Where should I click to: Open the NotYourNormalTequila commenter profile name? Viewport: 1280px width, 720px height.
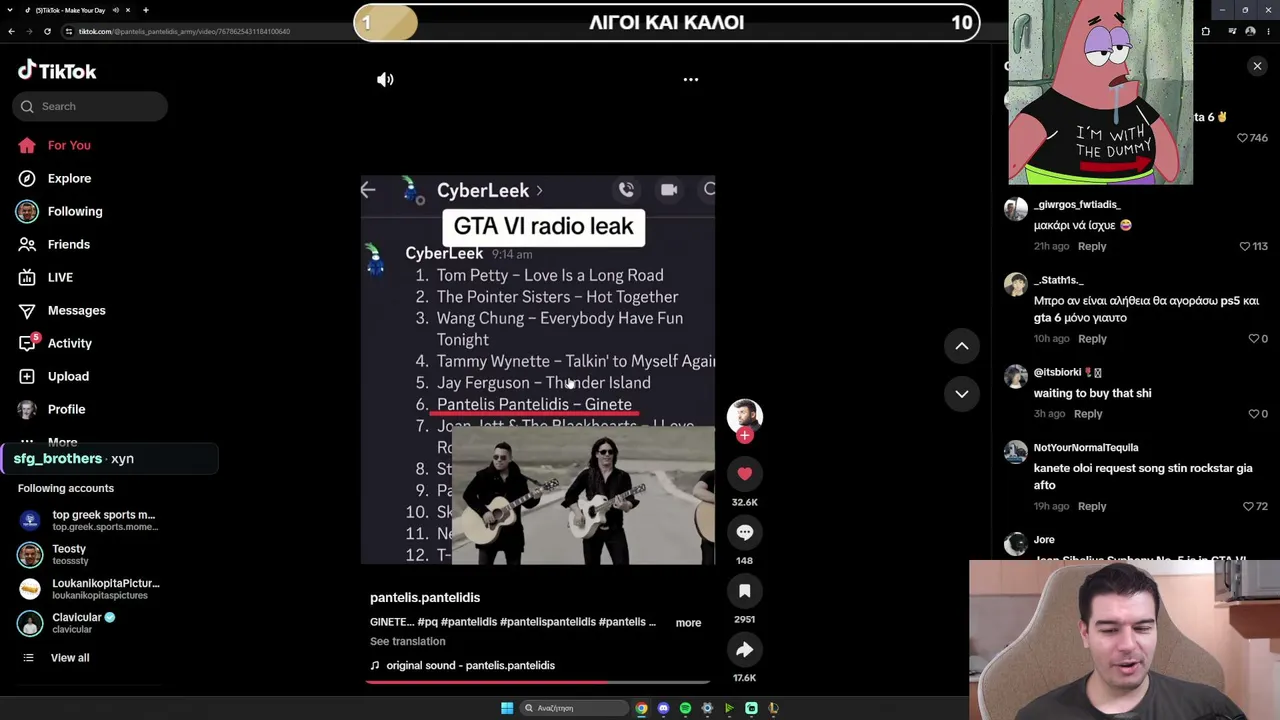click(1085, 447)
